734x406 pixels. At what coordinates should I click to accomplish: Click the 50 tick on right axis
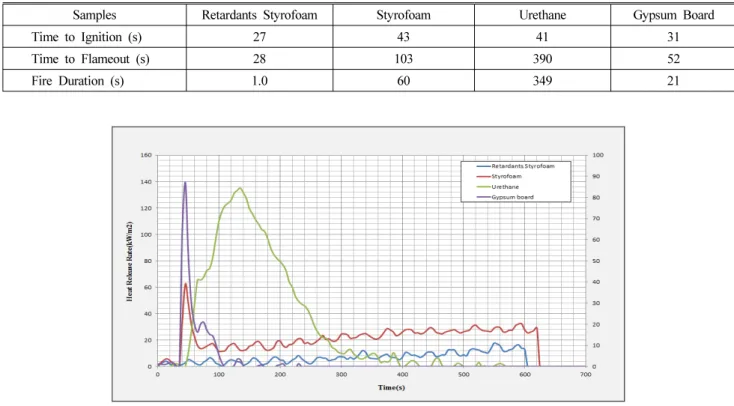click(x=596, y=261)
